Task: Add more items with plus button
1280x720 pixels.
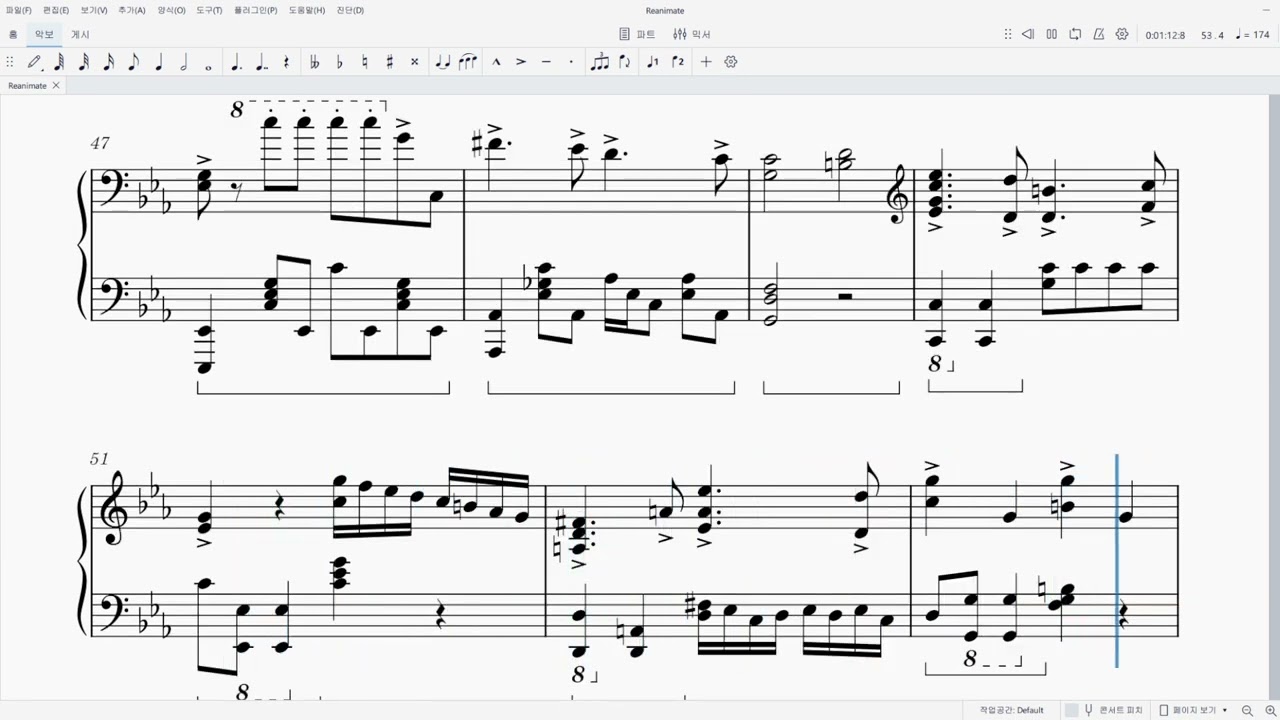Action: tap(706, 62)
